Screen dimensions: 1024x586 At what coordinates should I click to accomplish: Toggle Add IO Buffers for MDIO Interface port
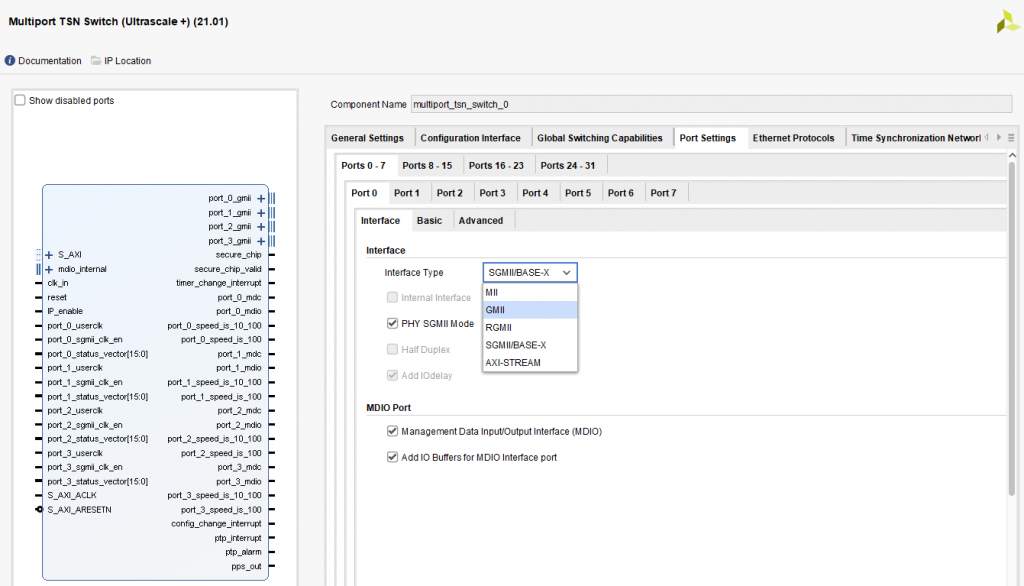pos(392,457)
